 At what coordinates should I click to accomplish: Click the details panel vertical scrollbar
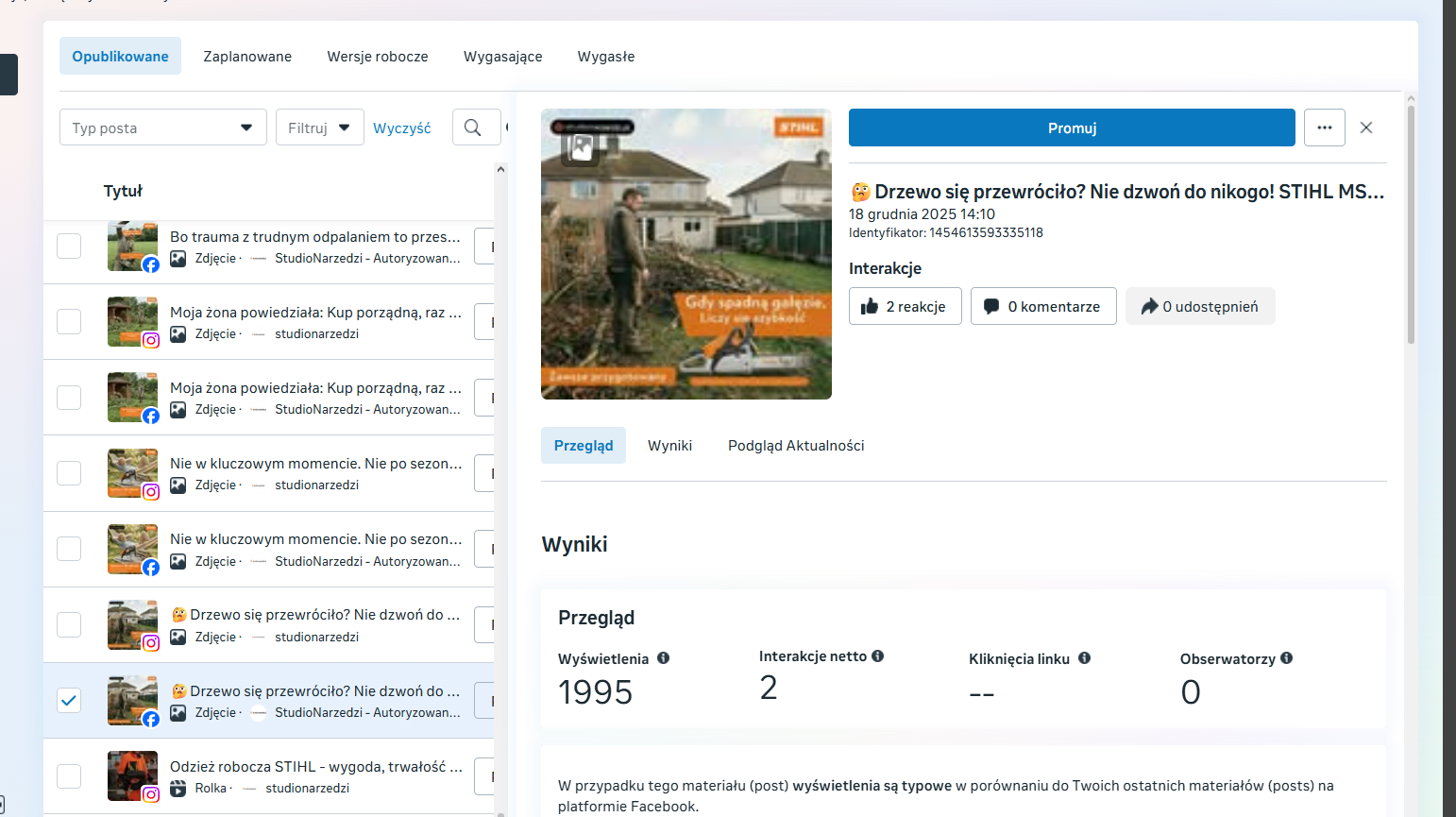(x=1411, y=225)
